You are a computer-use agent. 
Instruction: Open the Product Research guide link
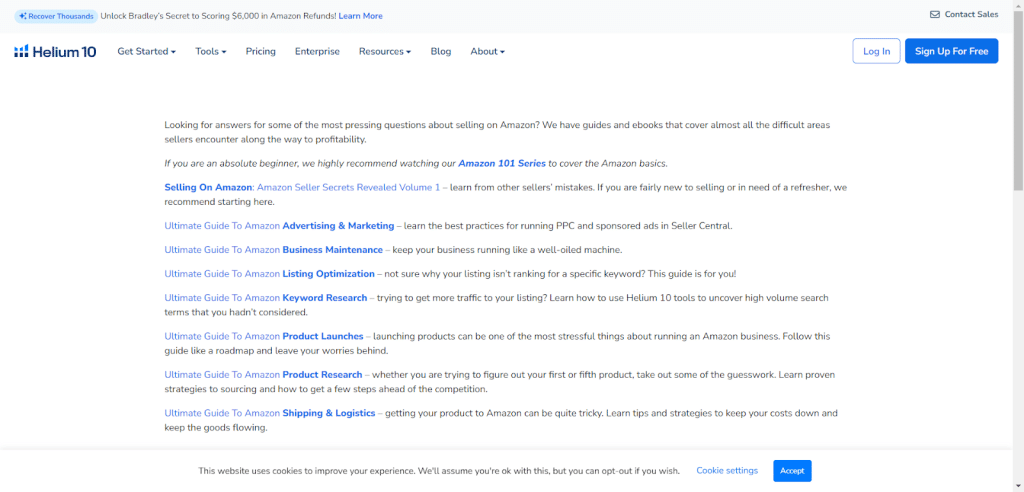tap(263, 375)
